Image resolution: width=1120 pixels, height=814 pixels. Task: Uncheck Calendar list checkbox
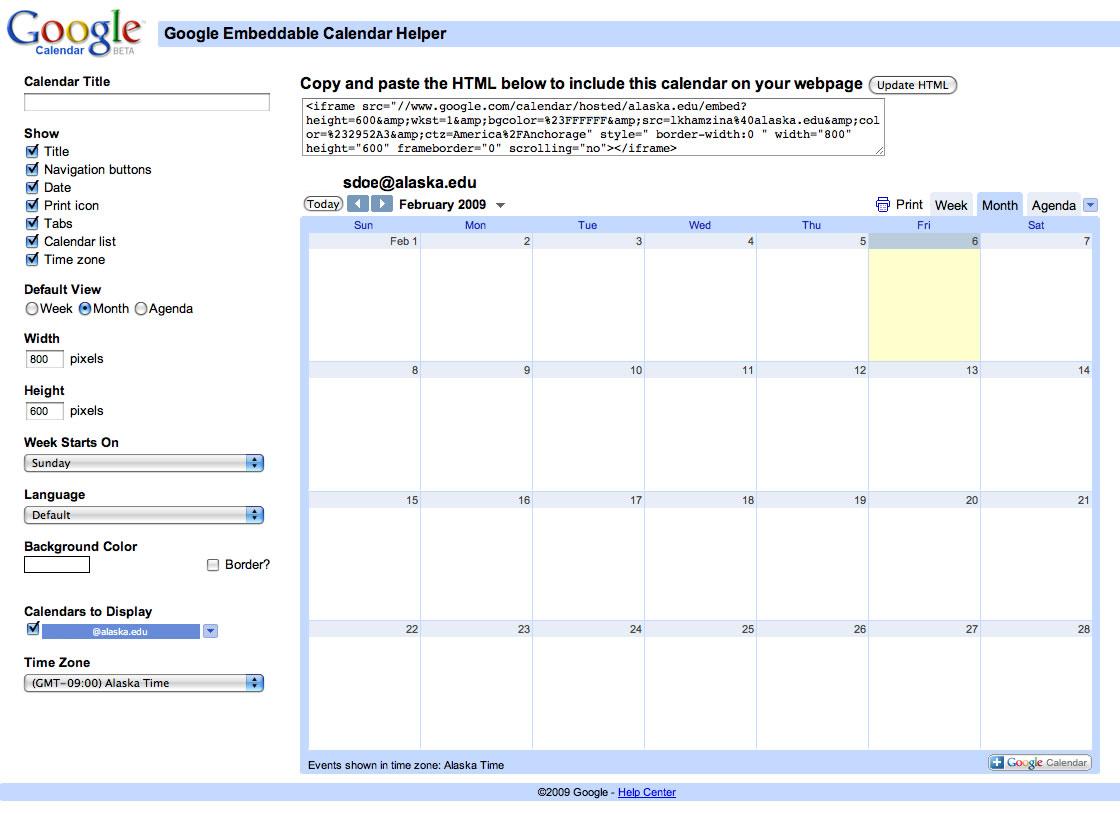32,241
